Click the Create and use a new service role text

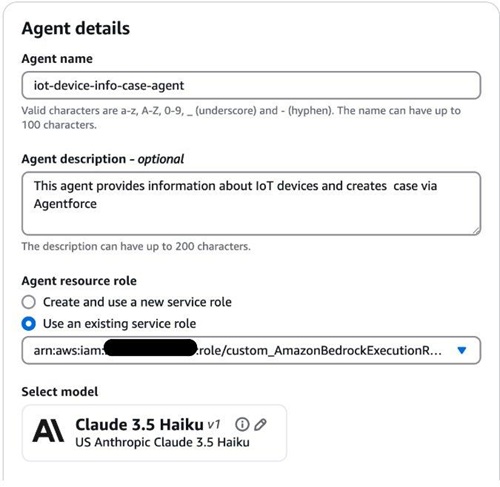click(137, 302)
